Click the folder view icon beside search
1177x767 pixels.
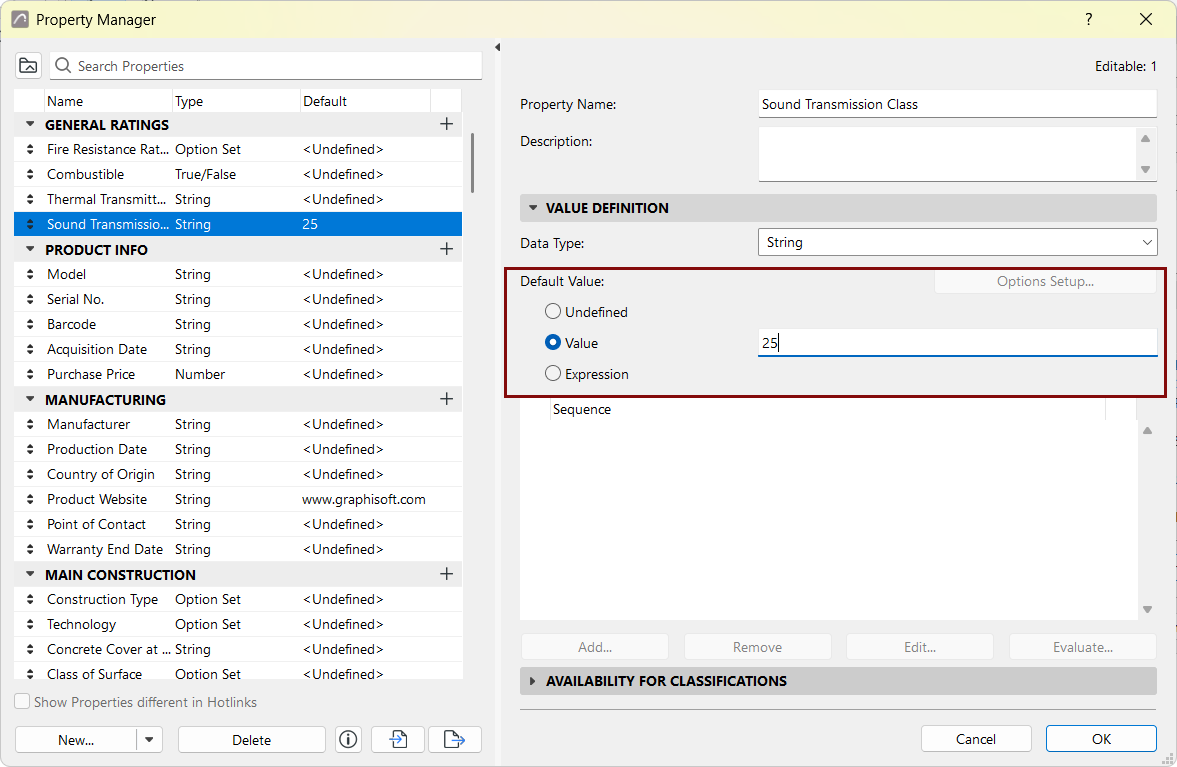tap(29, 66)
